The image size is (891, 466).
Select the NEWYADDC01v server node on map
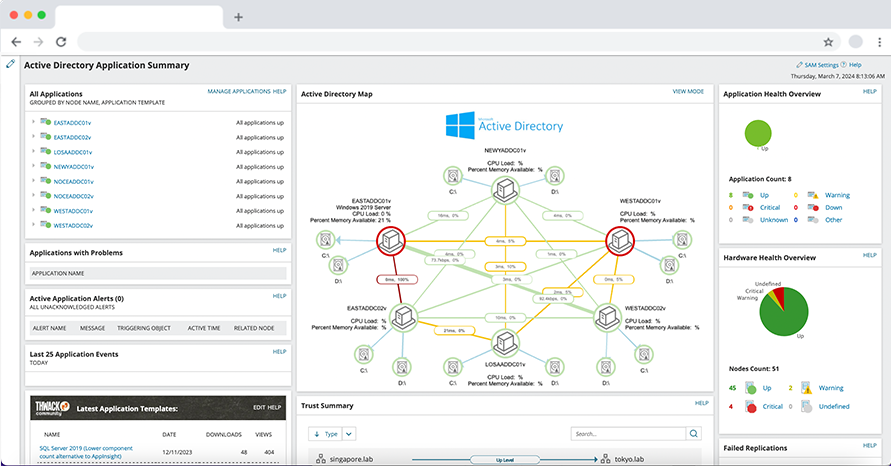tap(505, 190)
